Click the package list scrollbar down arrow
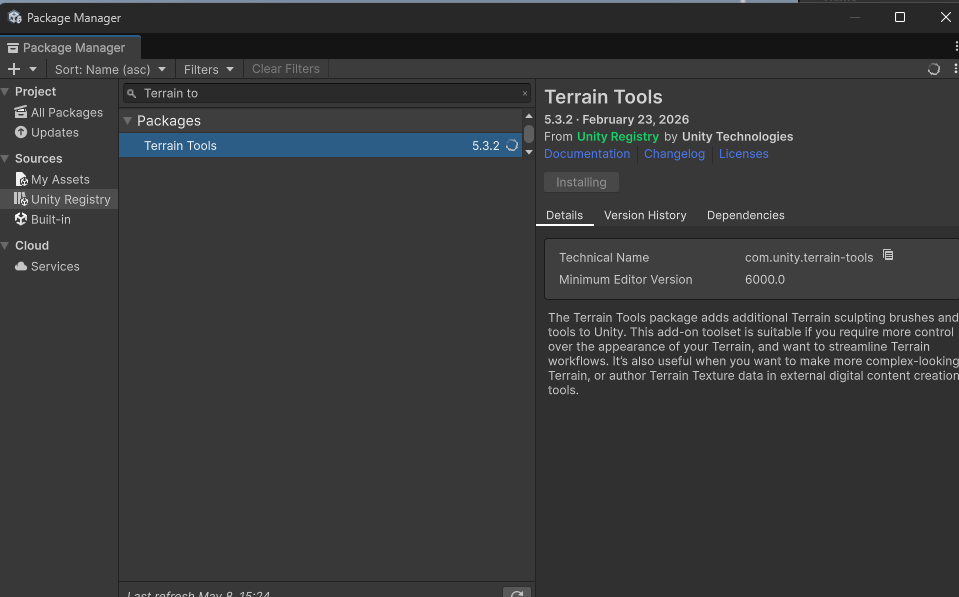Viewport: 959px width, 597px height. tap(529, 152)
